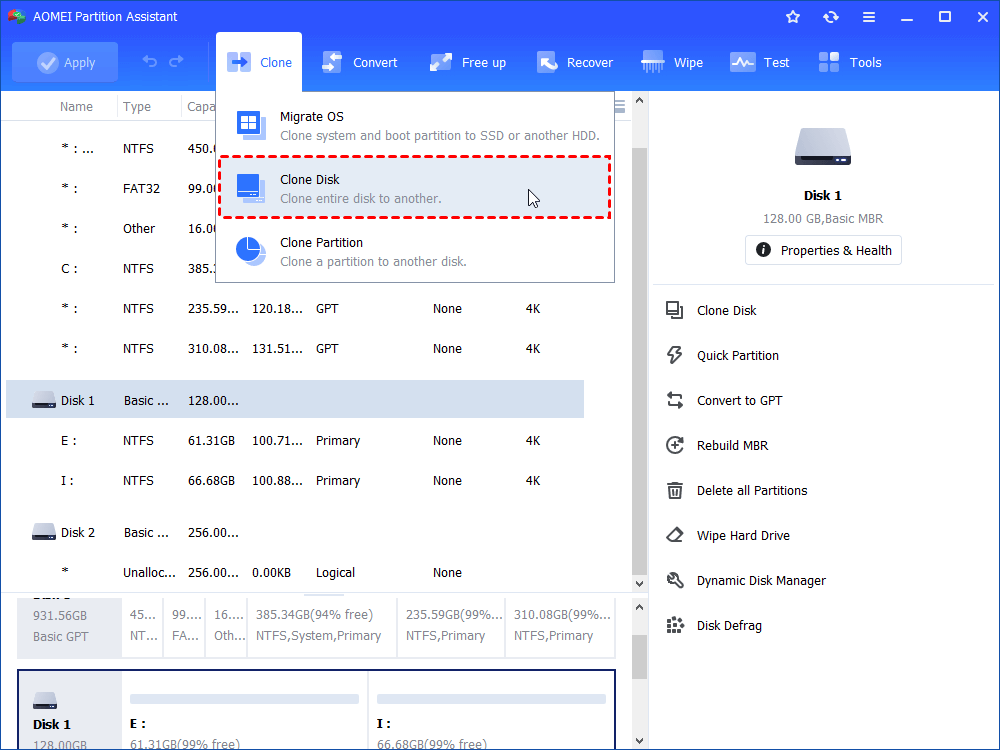Click the disk map scroll down arrow
The image size is (1000, 750).
[639, 741]
